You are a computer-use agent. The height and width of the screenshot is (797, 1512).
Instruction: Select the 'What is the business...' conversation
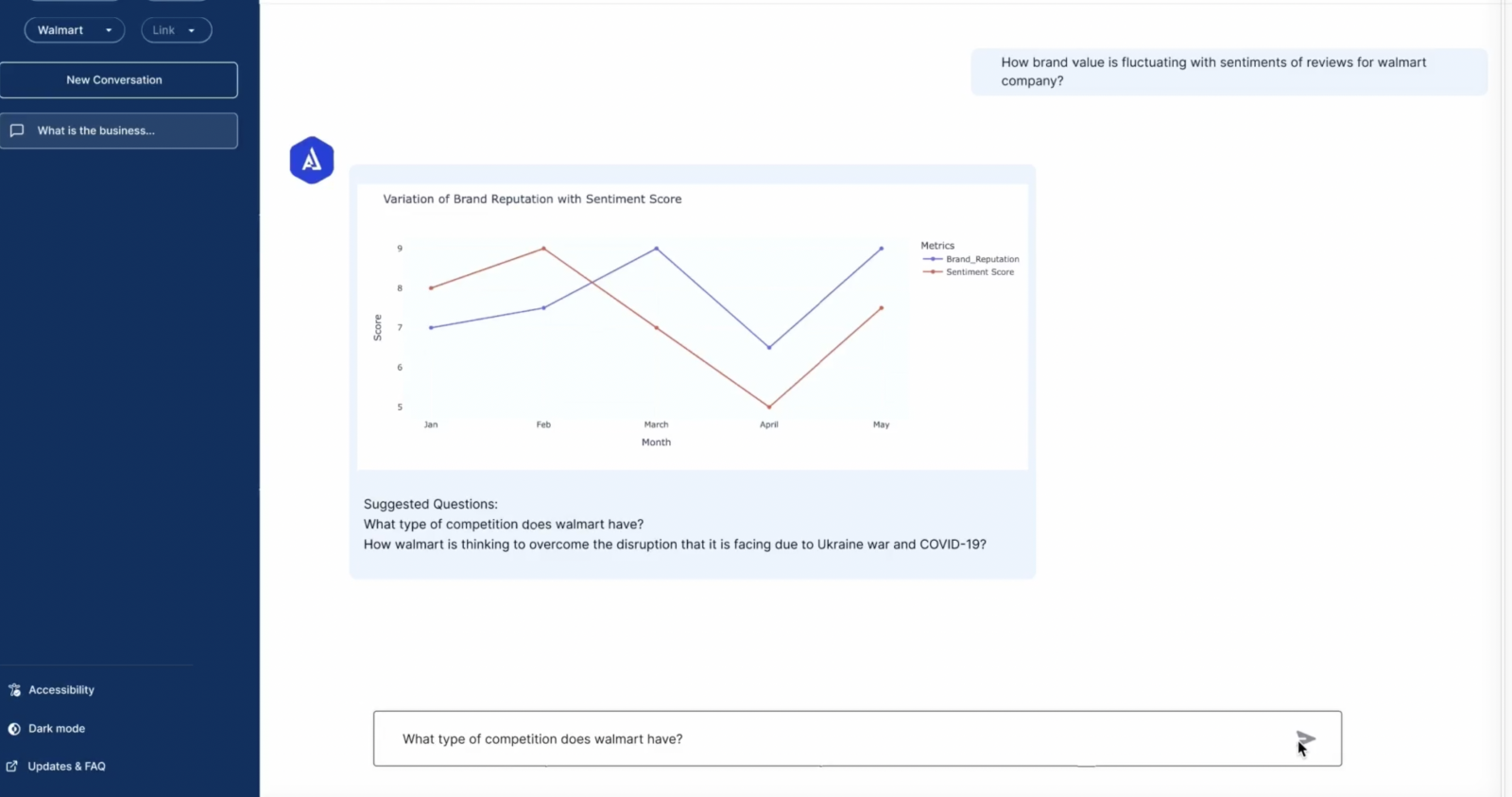point(120,130)
